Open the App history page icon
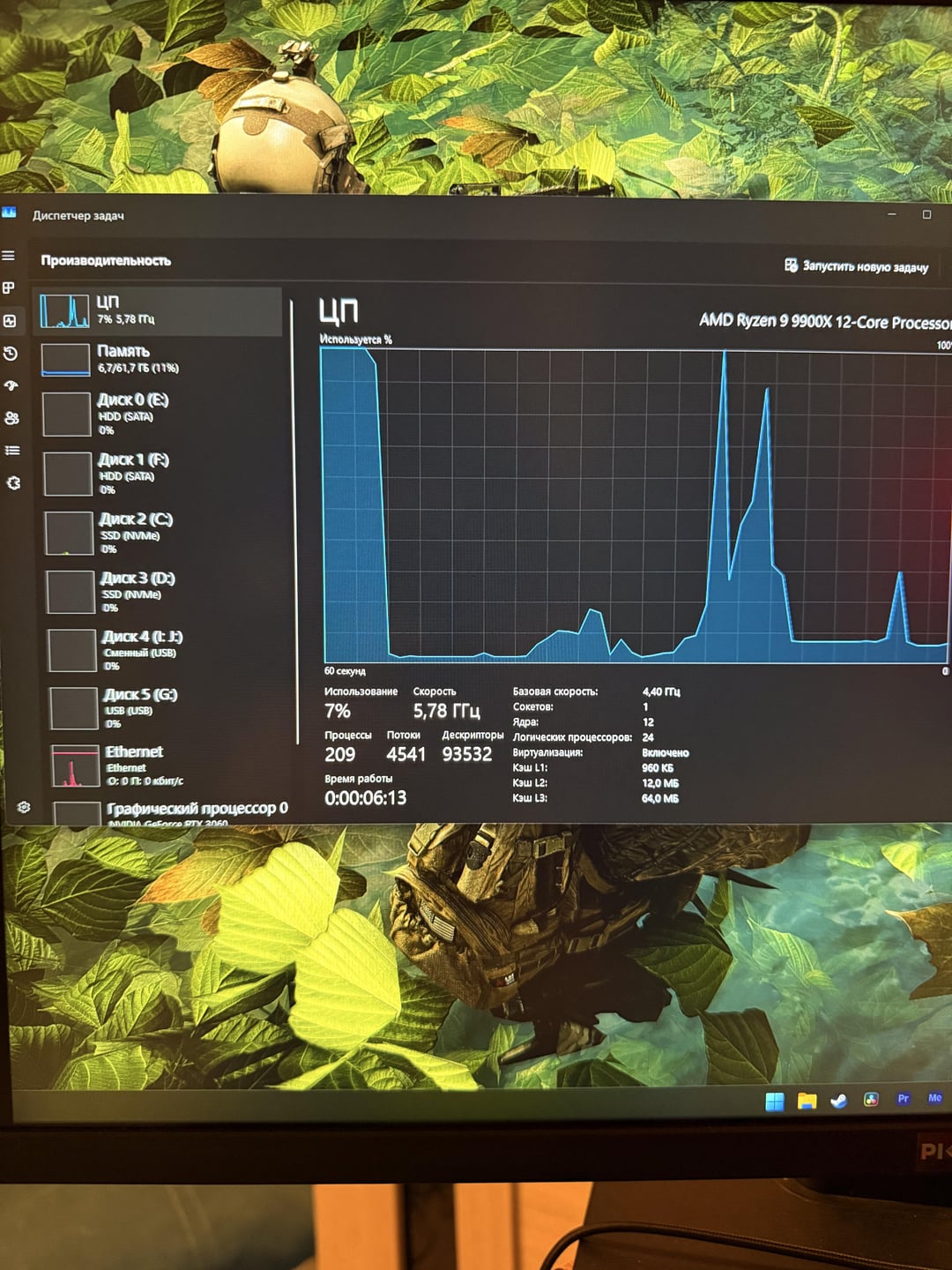The image size is (952, 1270). tap(11, 354)
